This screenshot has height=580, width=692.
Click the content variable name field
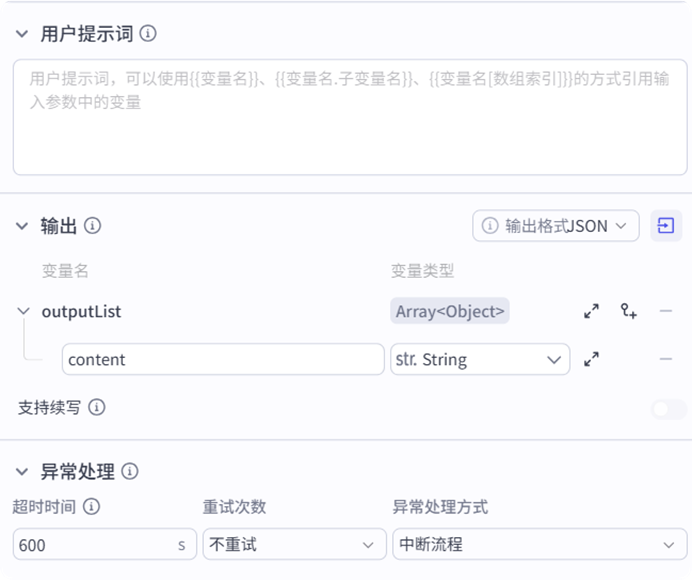[223, 359]
